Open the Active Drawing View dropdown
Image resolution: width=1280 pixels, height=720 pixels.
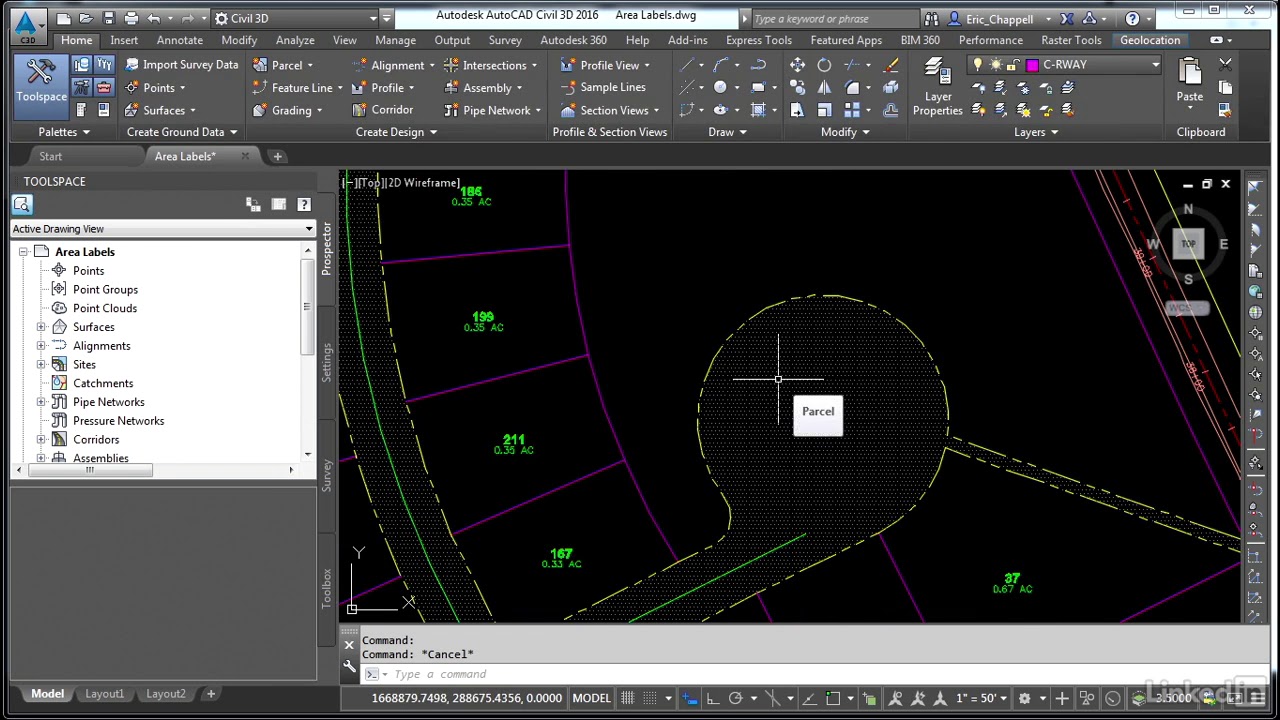[x=163, y=229]
